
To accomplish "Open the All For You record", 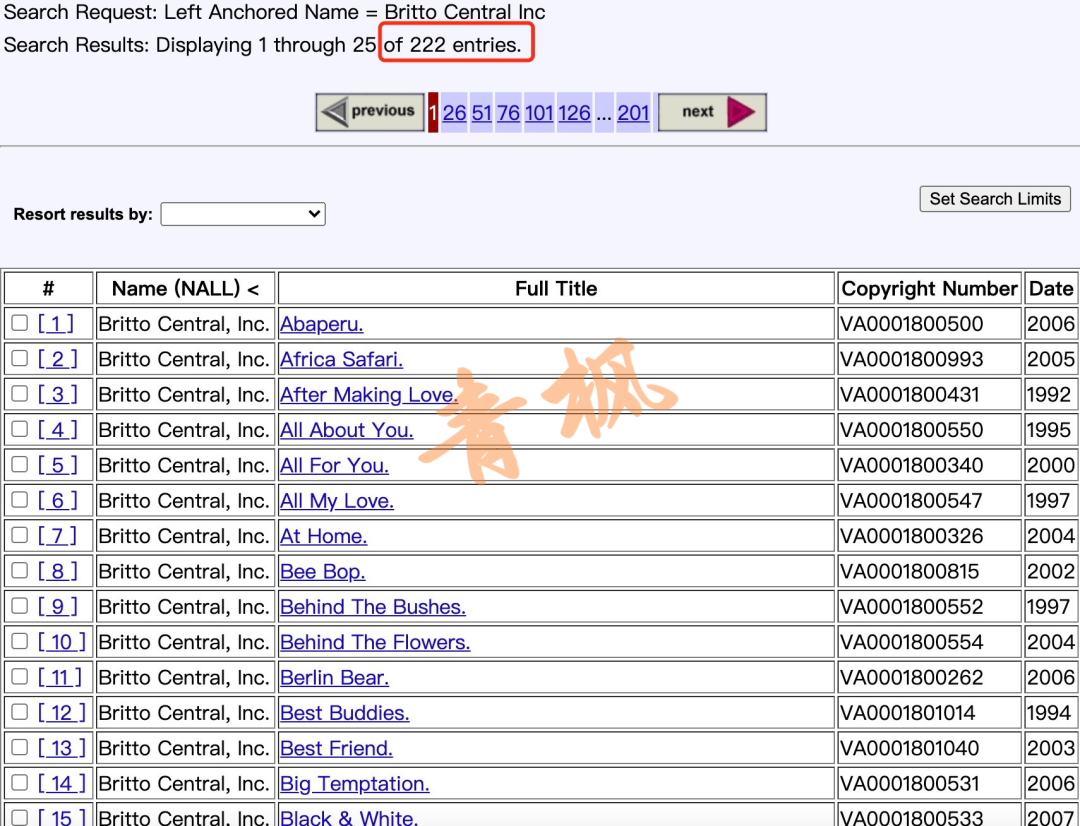I will (334, 465).
